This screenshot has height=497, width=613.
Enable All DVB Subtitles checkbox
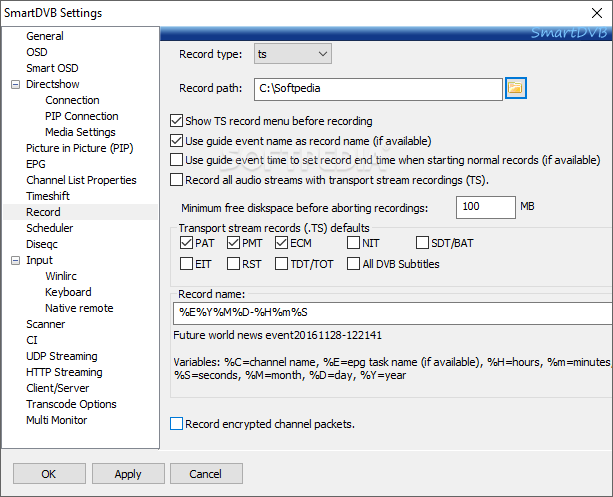(x=353, y=264)
